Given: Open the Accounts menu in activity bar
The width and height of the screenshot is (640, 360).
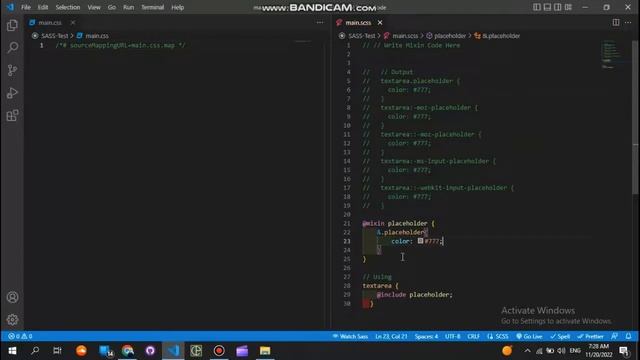Looking at the screenshot, I should pos(12,297).
